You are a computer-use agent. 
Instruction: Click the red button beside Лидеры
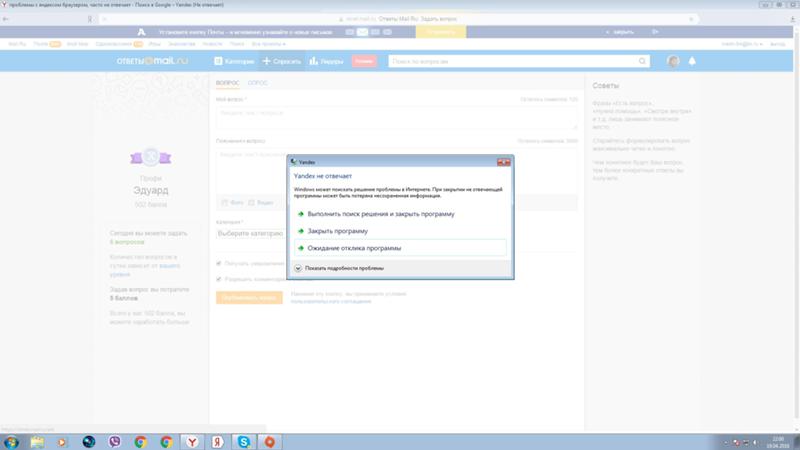[x=364, y=61]
